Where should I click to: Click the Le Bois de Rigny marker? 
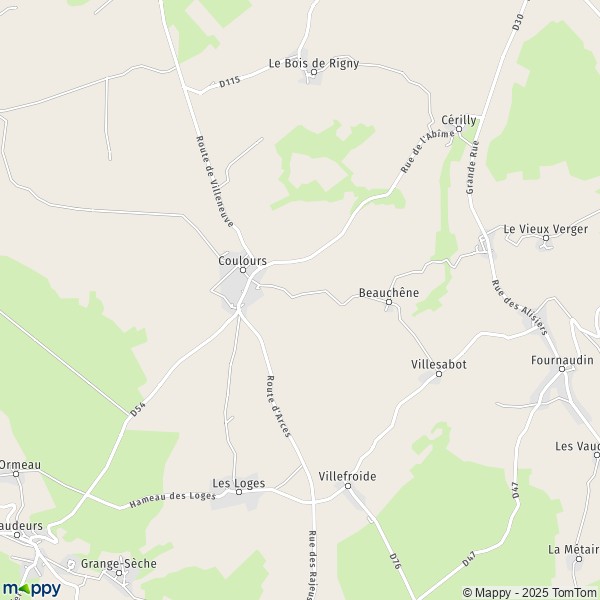314,72
